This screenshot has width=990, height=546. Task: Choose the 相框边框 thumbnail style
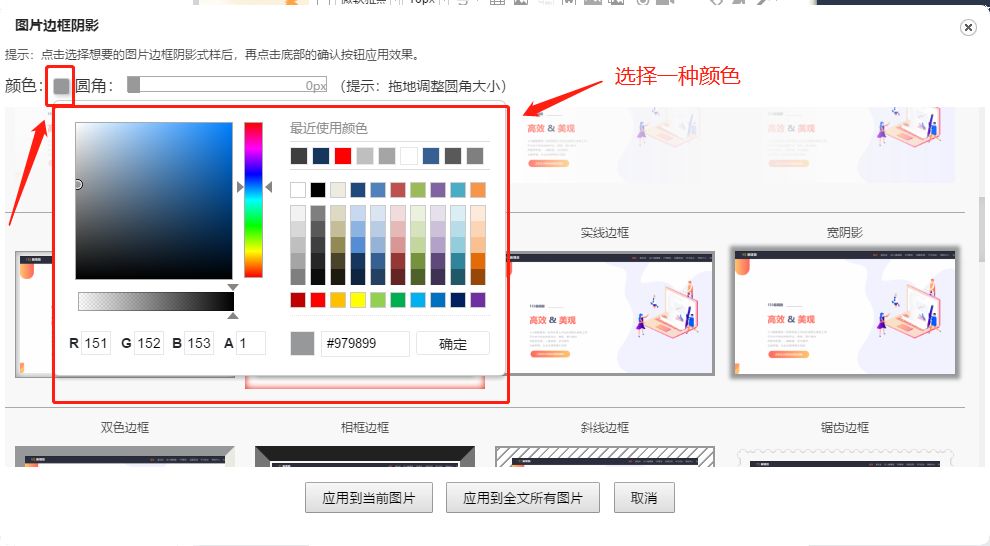(x=365, y=456)
